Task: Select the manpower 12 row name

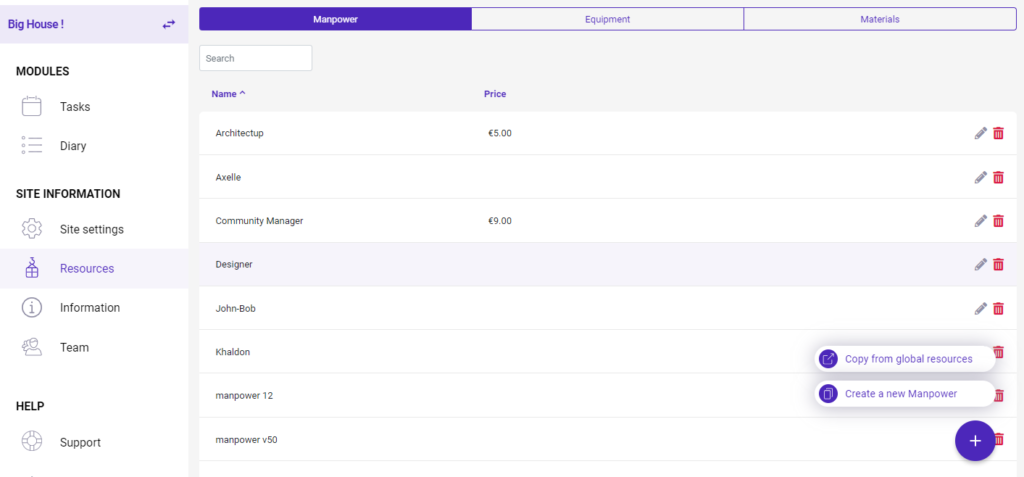Action: tap(244, 396)
